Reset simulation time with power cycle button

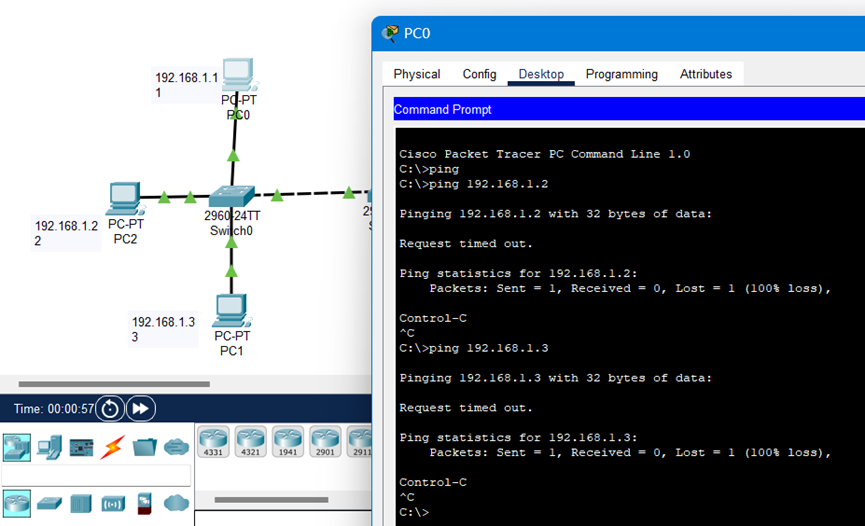coord(110,409)
